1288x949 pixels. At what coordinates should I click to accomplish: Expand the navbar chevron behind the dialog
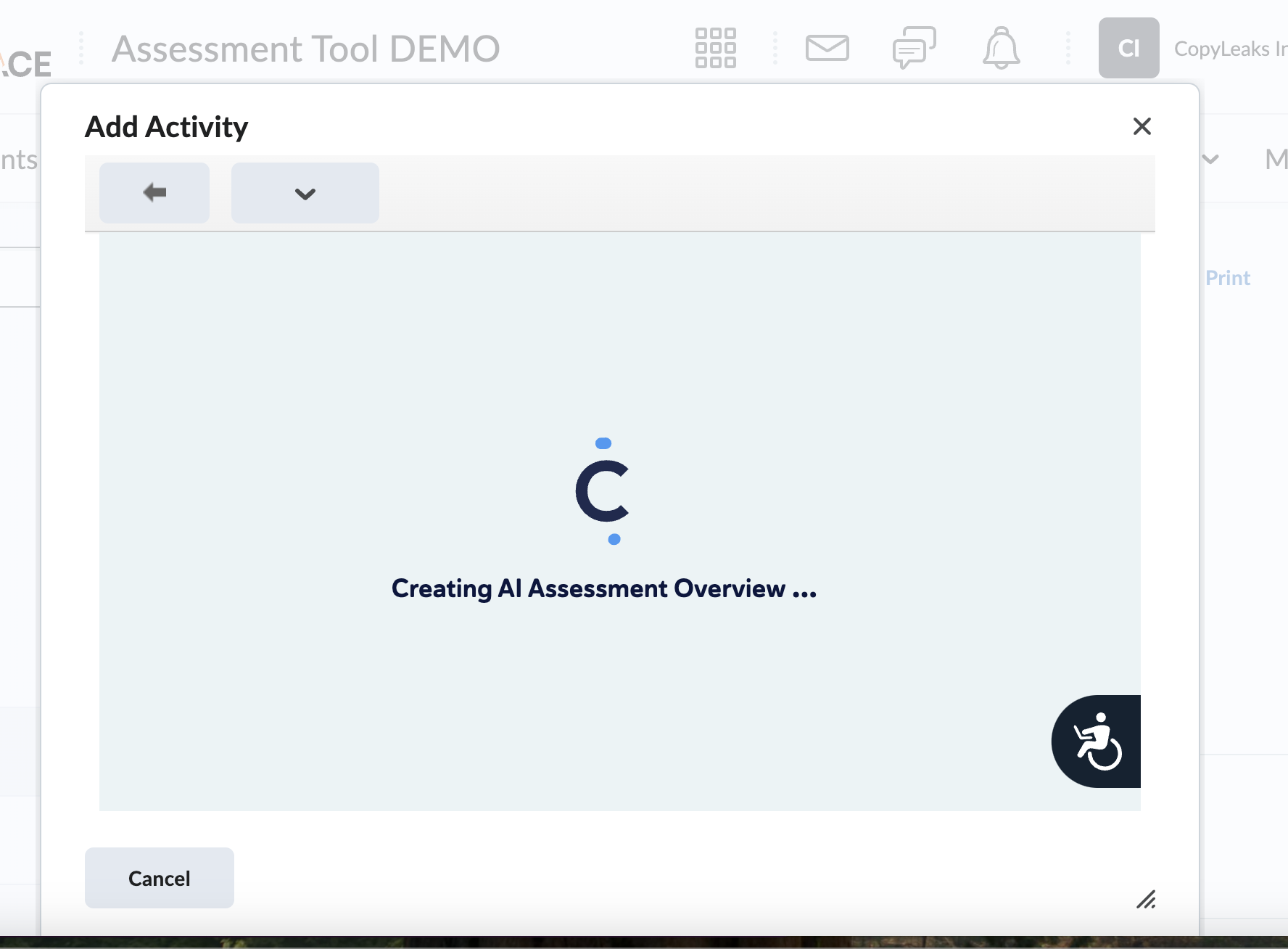1210,159
